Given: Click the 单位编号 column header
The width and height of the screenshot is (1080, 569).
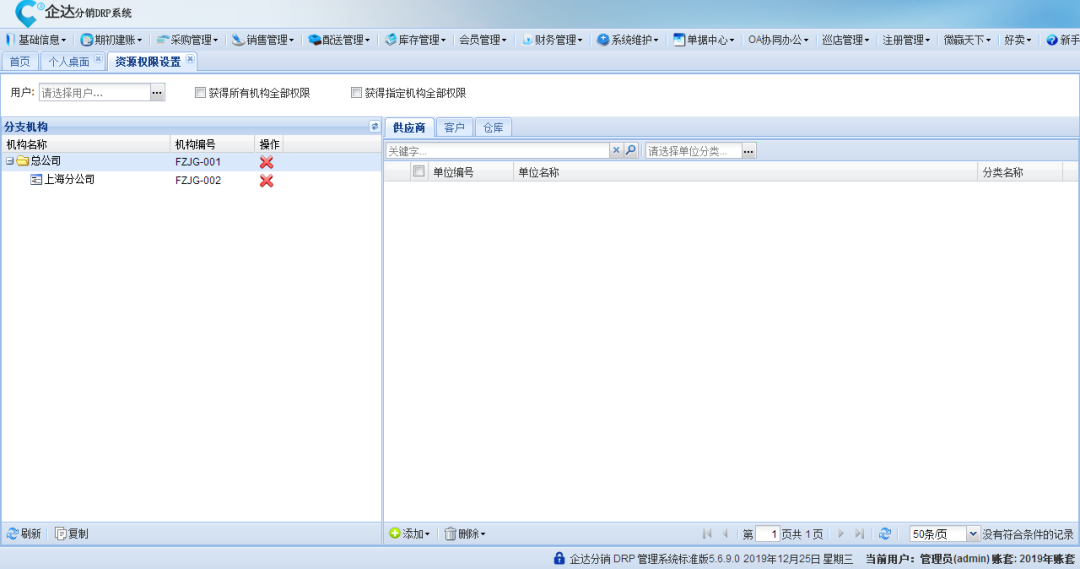Looking at the screenshot, I should click(x=470, y=172).
